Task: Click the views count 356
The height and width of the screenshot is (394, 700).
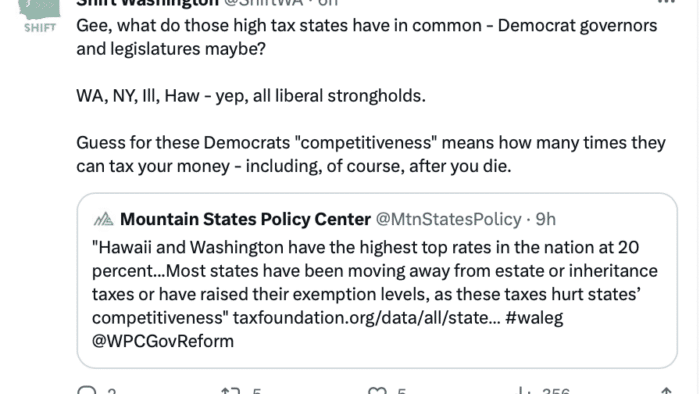Action: pyautogui.click(x=556, y=391)
